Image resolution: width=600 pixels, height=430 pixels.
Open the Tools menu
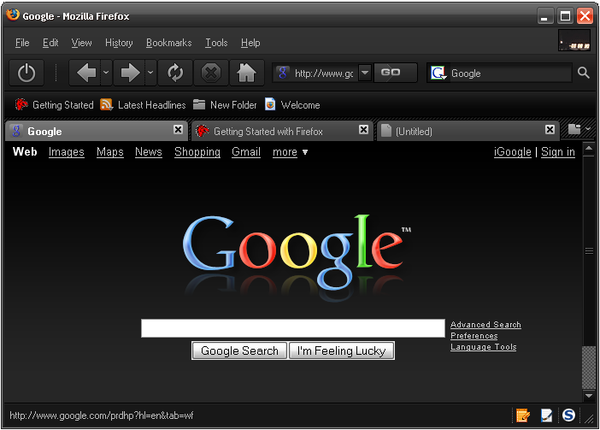point(216,43)
